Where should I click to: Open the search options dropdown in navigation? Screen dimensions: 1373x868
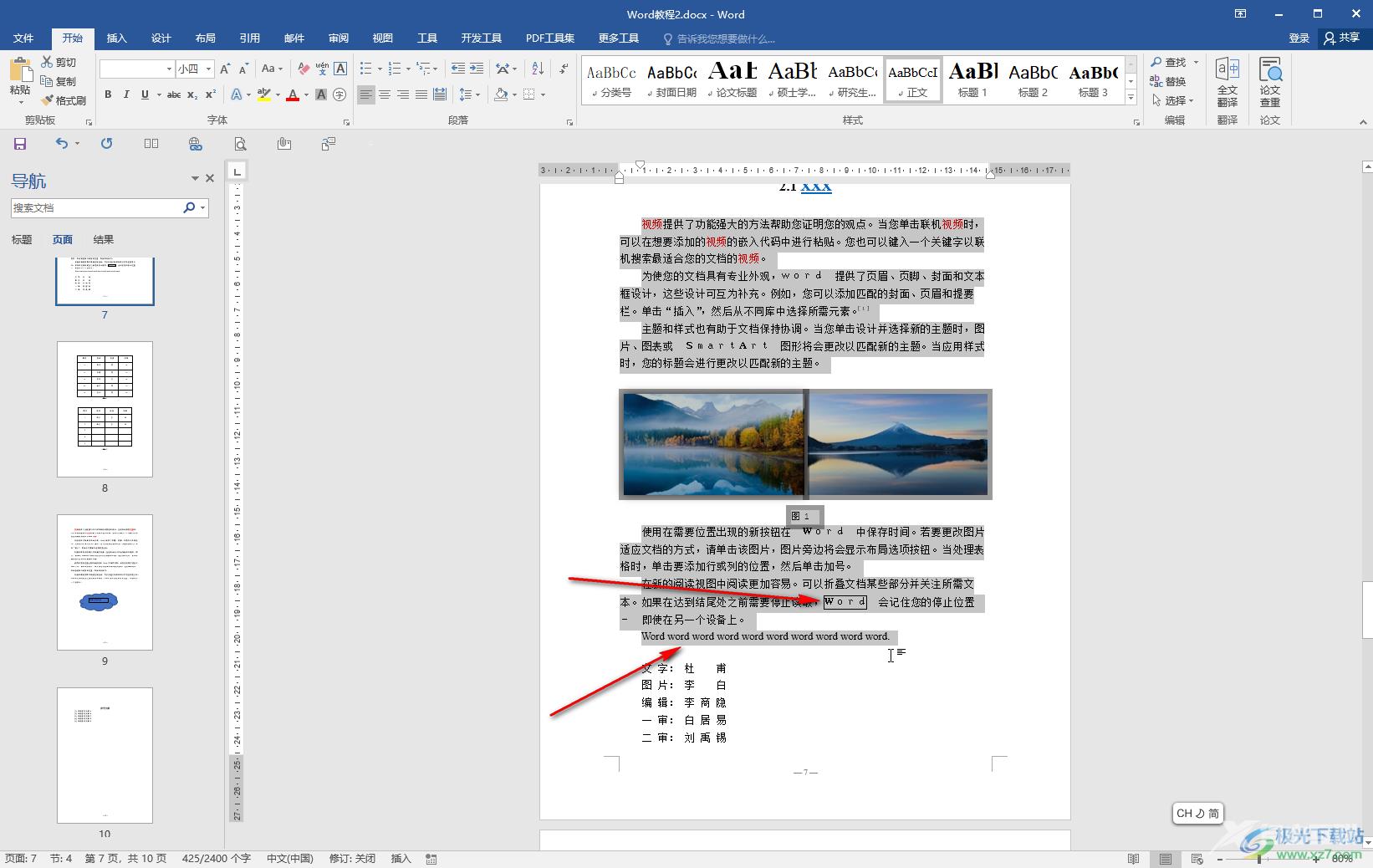203,208
